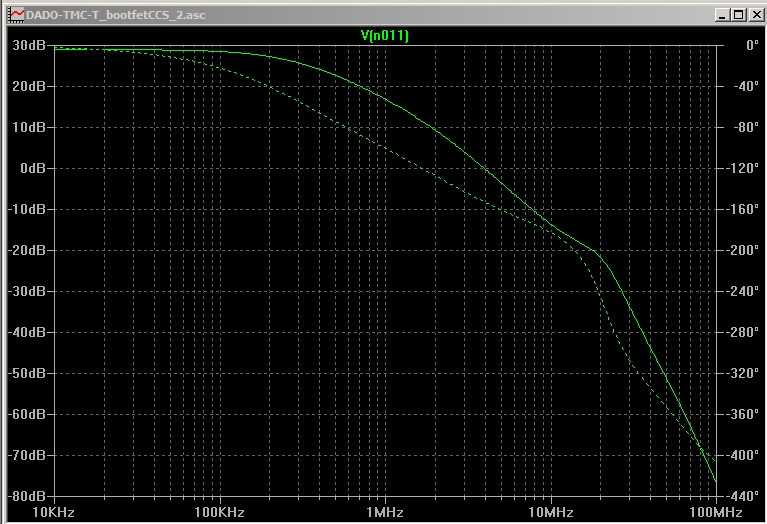Click the -40dB magnitude axis label
The image size is (767, 524).
27,332
